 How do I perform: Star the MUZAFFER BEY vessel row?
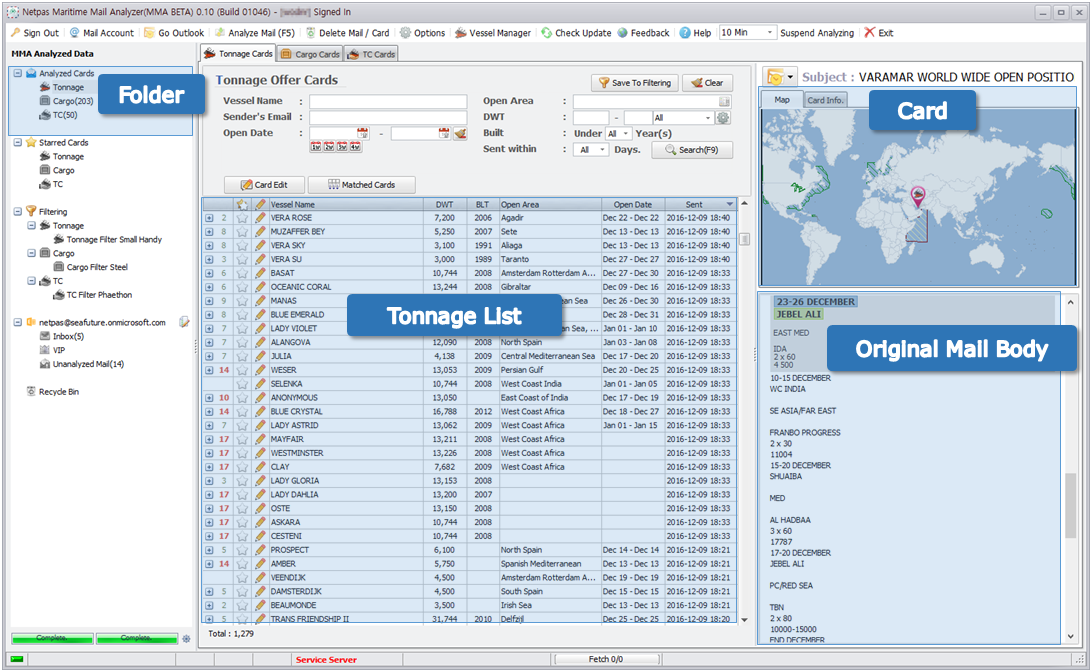point(241,232)
